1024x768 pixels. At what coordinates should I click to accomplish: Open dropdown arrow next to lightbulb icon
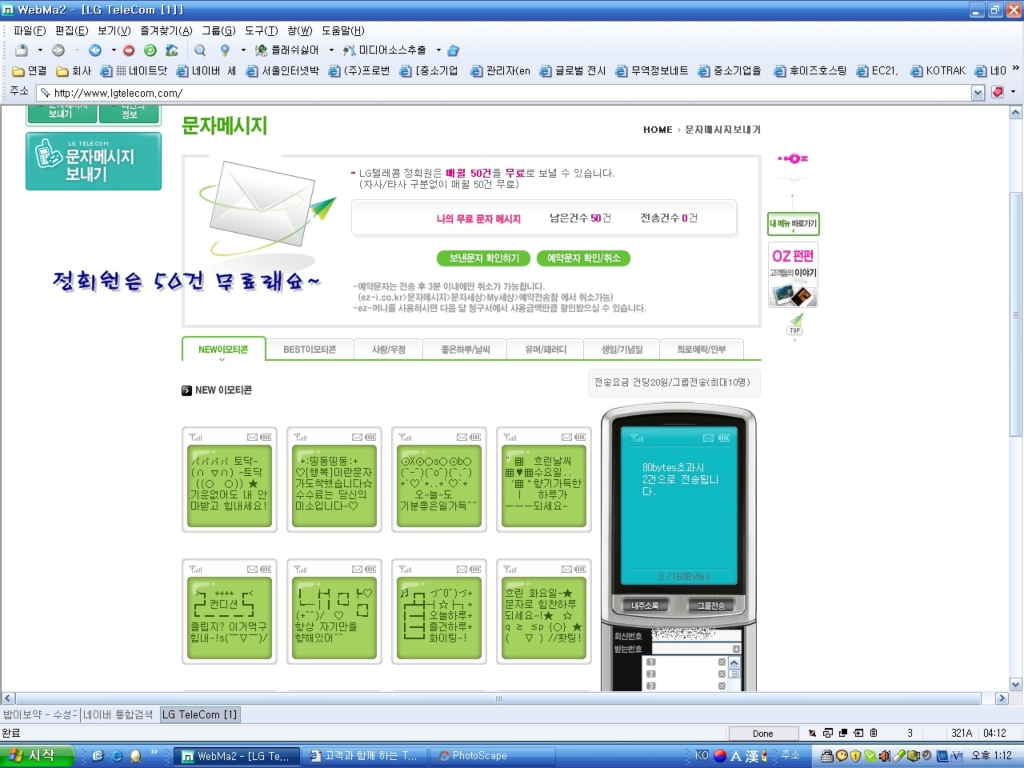click(x=244, y=50)
